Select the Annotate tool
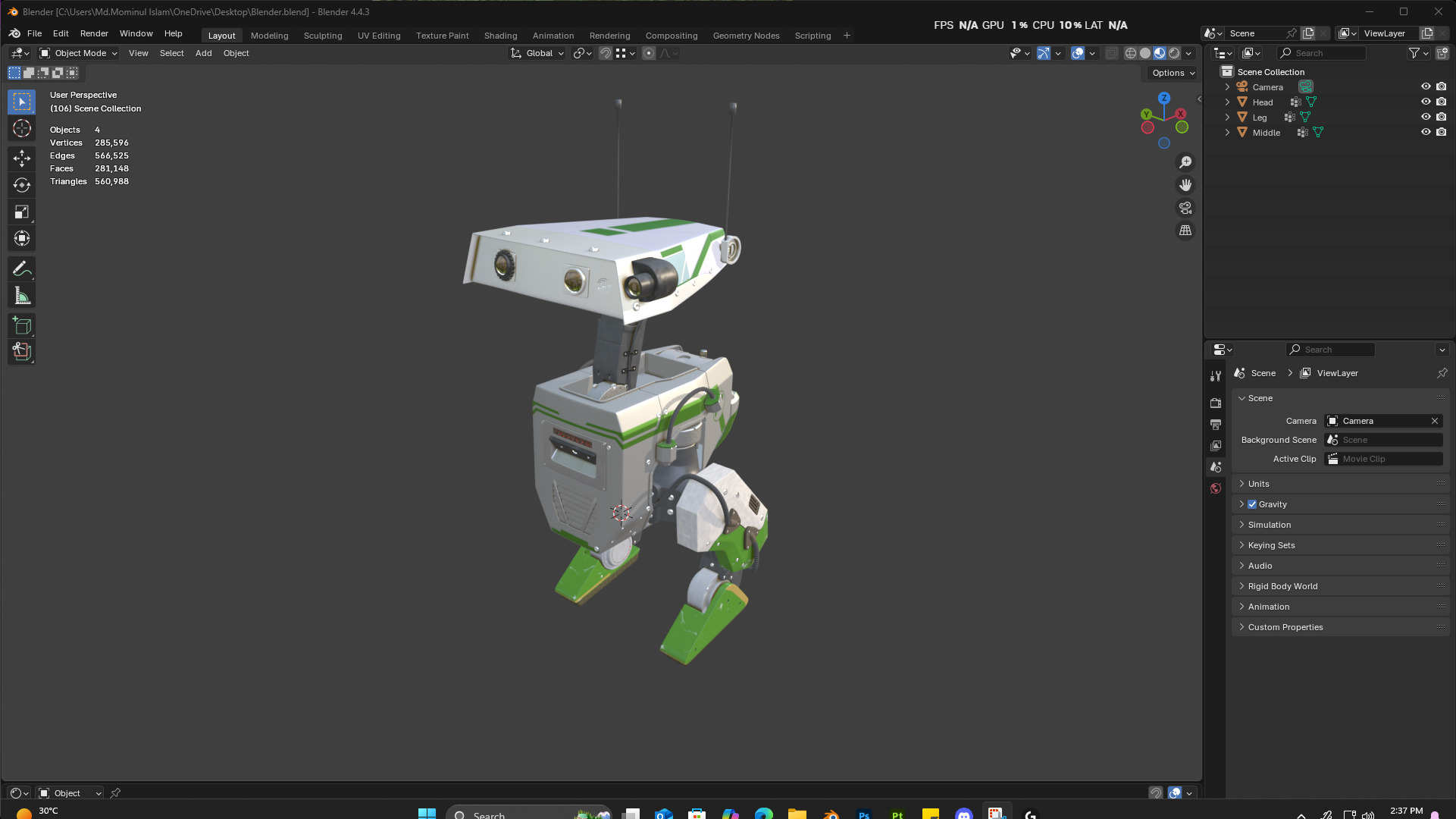This screenshot has width=1456, height=819. (x=21, y=268)
